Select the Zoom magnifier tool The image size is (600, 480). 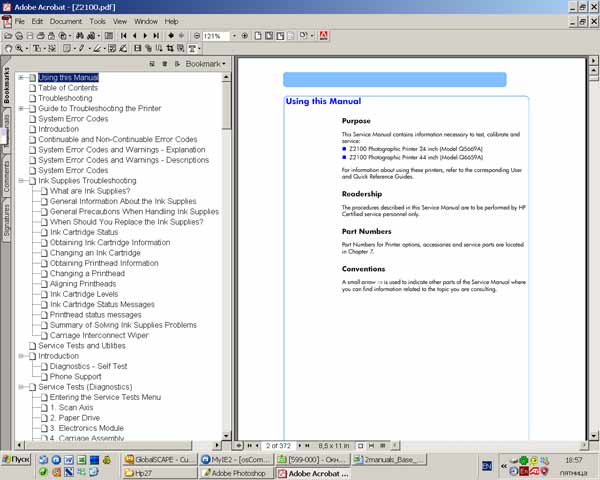pos(19,49)
